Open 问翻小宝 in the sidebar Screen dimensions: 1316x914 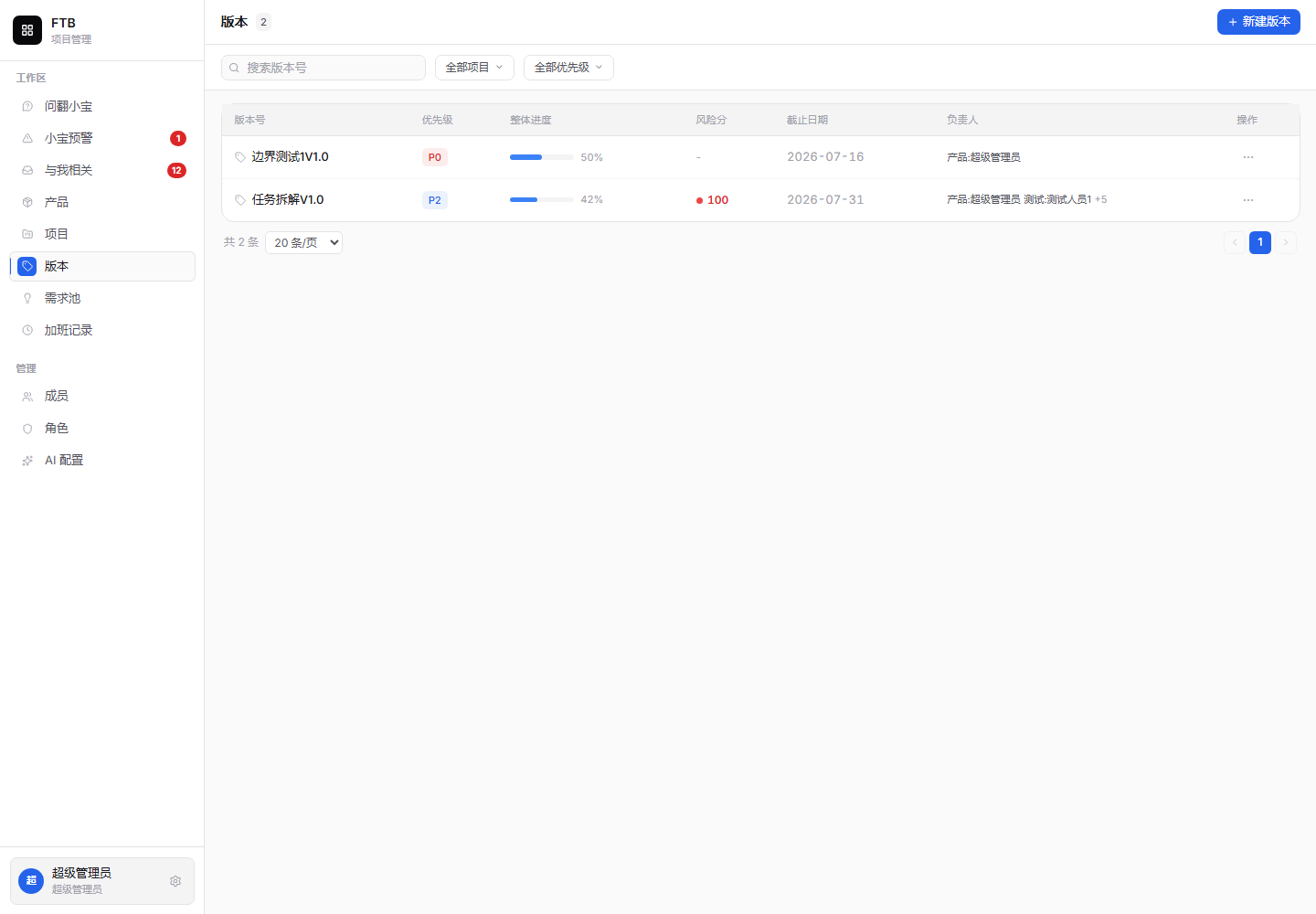(102, 107)
